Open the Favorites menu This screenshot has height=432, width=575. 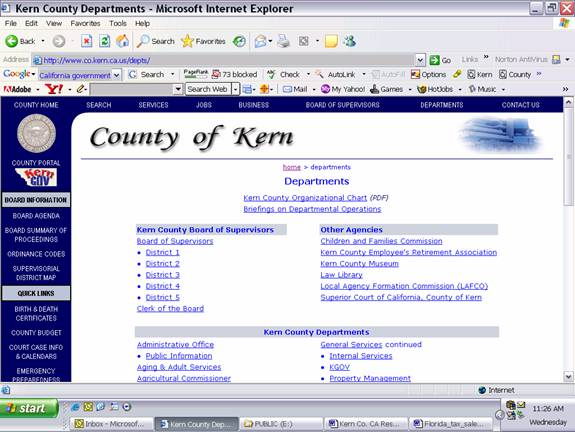[85, 23]
